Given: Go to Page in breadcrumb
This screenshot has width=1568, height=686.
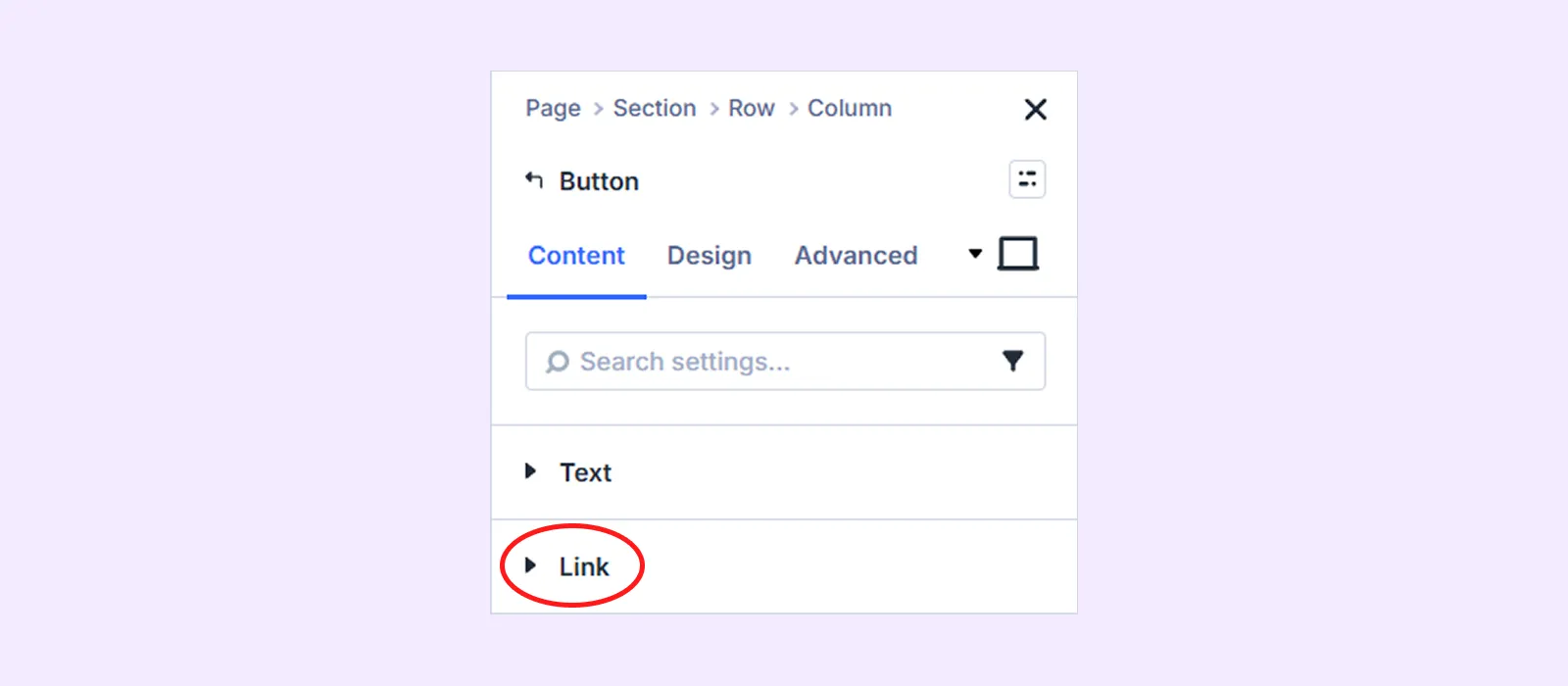Looking at the screenshot, I should [x=553, y=108].
